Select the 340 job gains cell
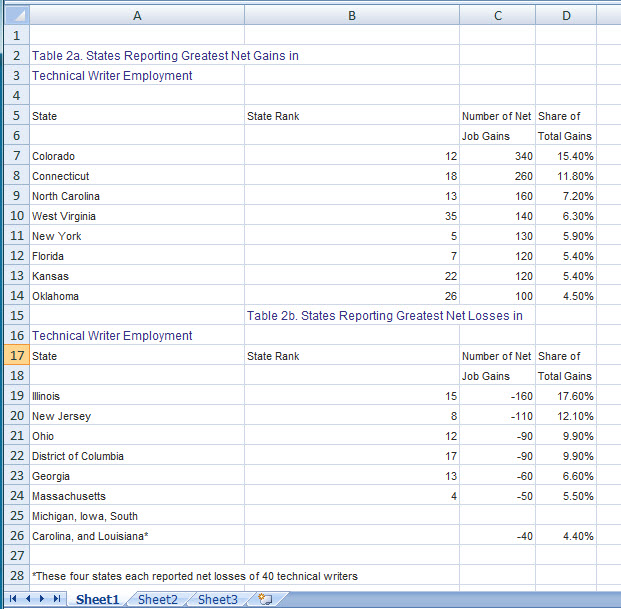The width and height of the screenshot is (621, 609). pyautogui.click(x=497, y=155)
